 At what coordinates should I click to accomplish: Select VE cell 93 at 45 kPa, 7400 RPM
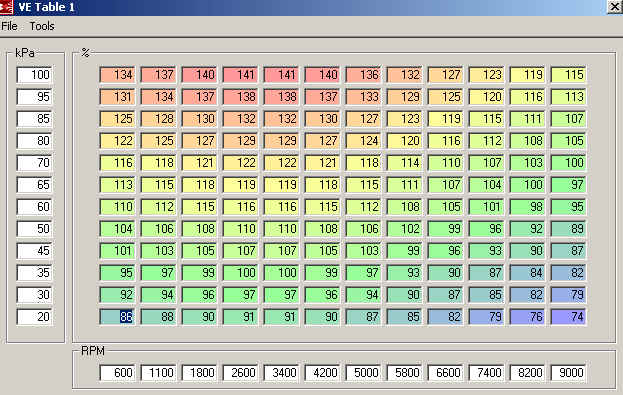(486, 251)
